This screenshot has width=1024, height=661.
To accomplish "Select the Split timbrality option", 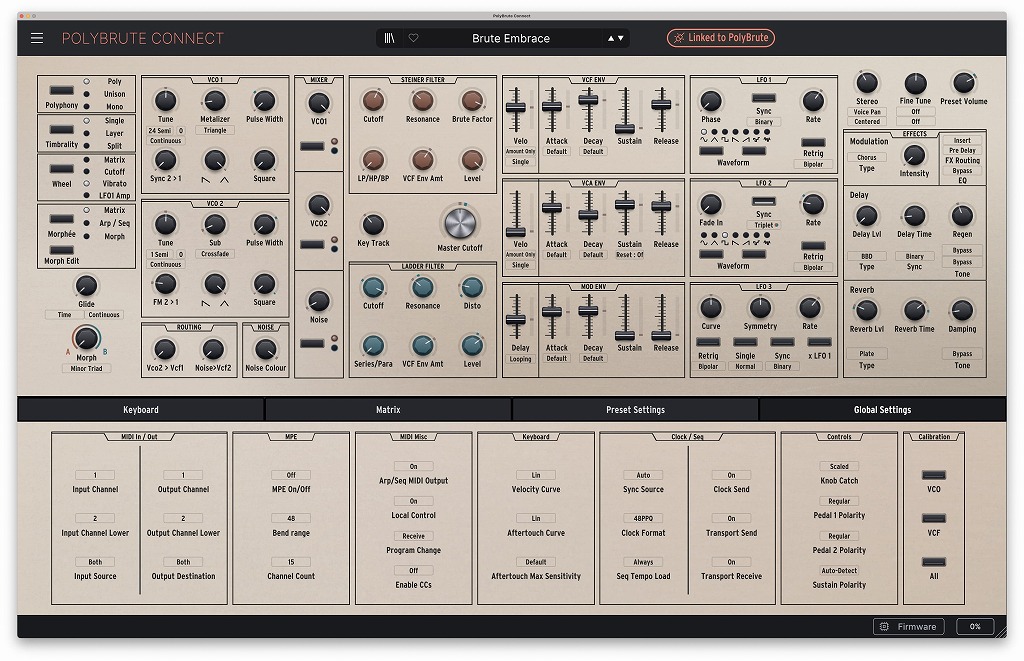I will pos(86,146).
